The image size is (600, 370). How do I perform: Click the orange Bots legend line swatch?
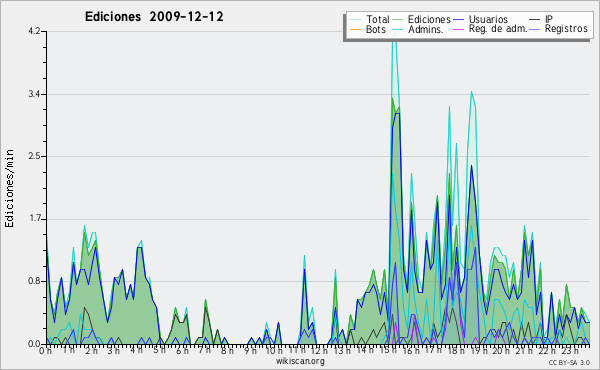click(x=355, y=29)
